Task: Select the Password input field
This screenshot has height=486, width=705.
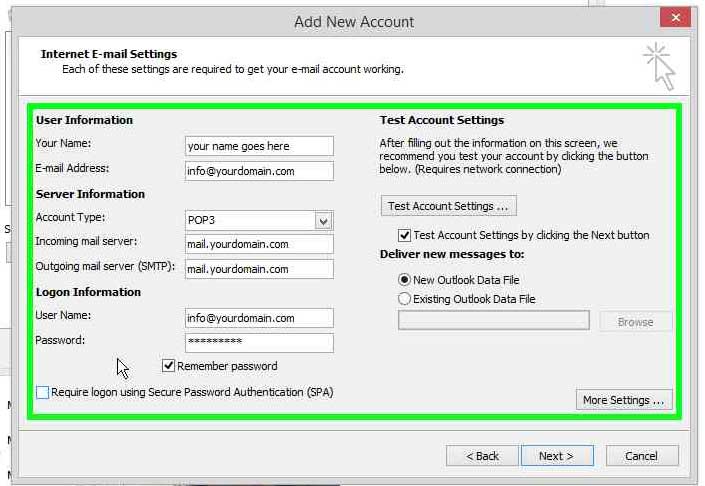Action: [259, 342]
